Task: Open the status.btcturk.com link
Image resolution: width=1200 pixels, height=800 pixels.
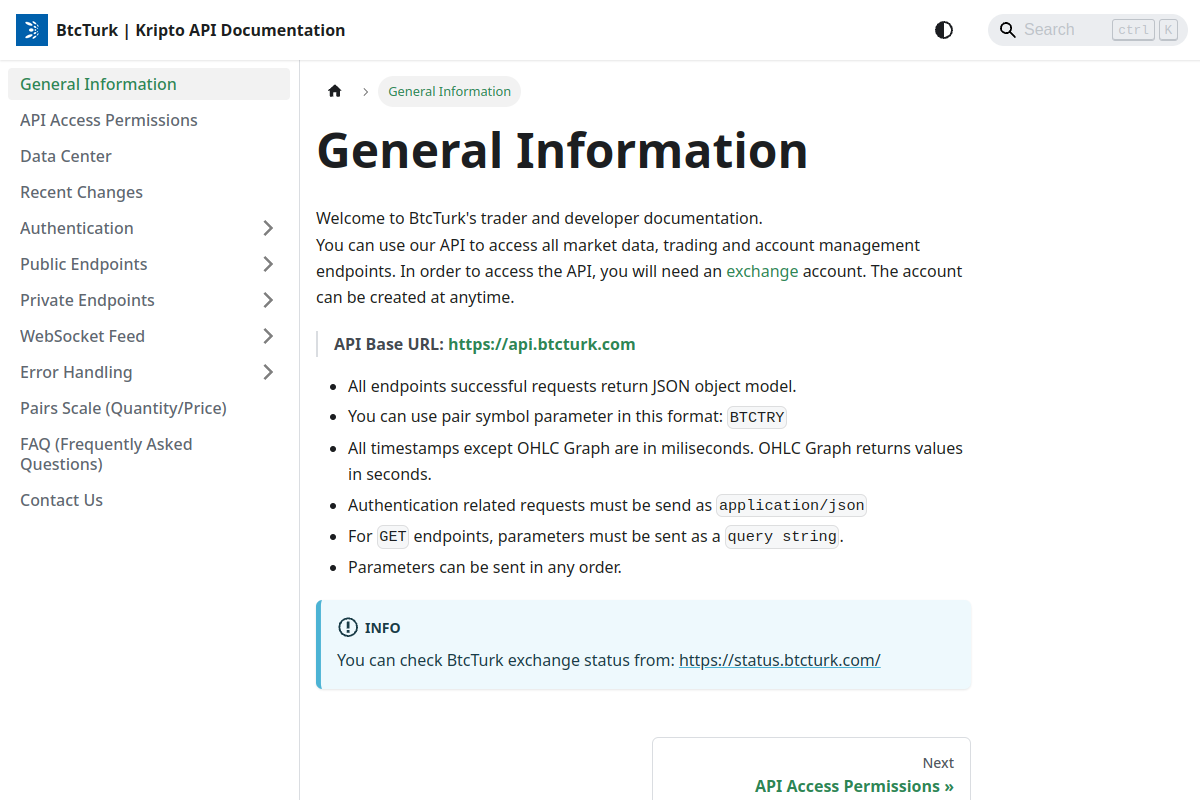Action: [x=780, y=660]
